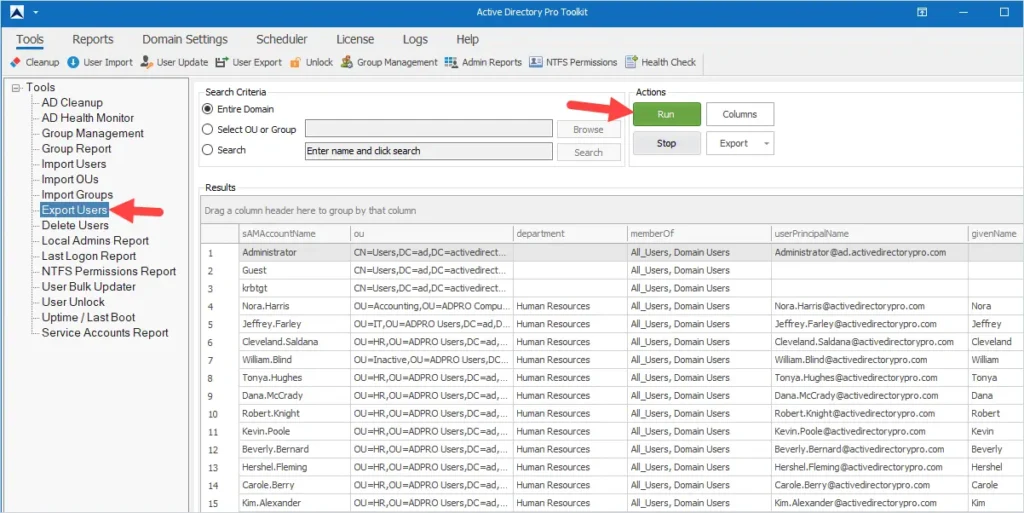Click the Unlock toolbar icon
Viewport: 1024px width, 513px height.
(311, 62)
